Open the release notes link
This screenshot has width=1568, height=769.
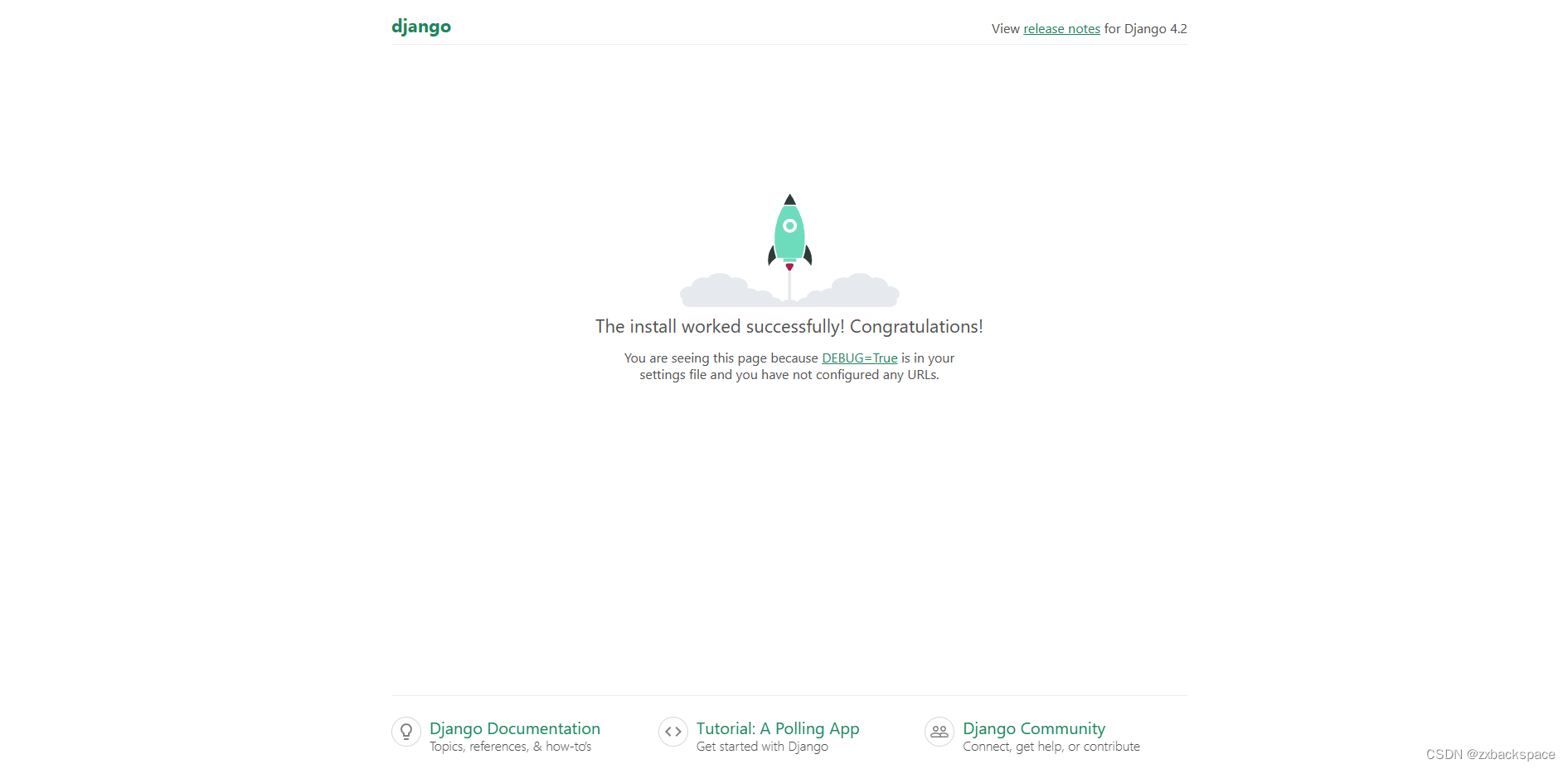(1061, 29)
